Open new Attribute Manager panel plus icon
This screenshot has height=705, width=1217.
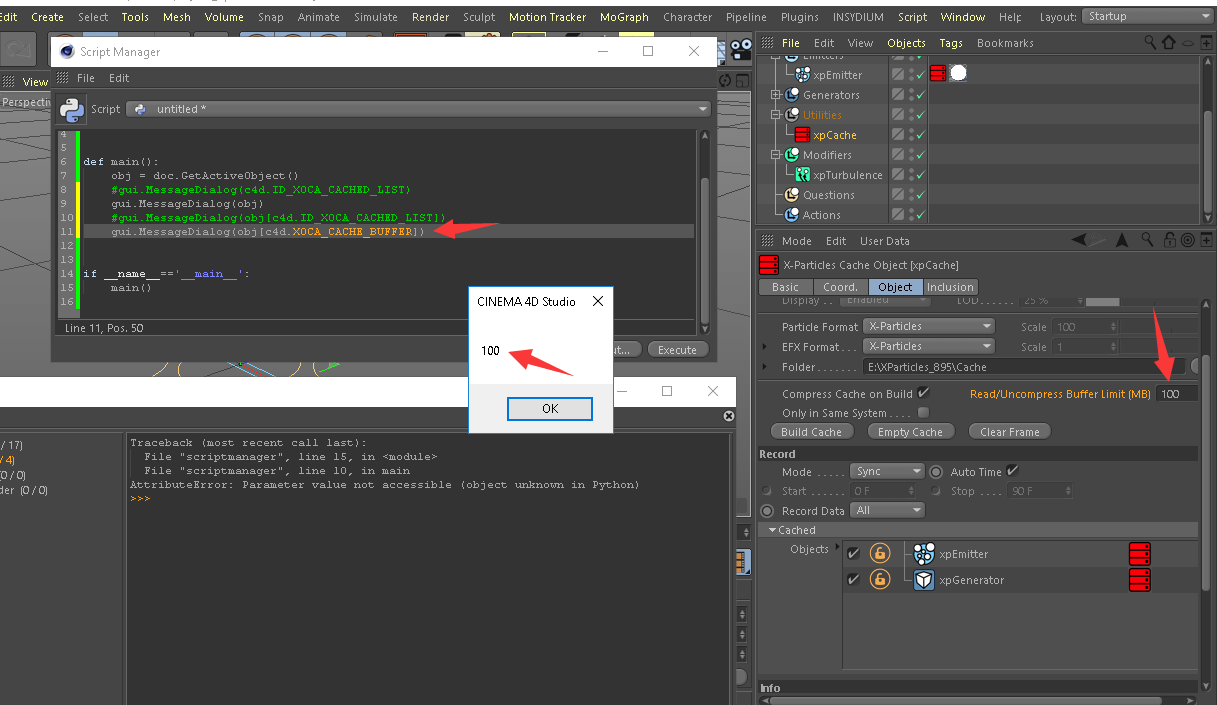pyautogui.click(x=1205, y=240)
